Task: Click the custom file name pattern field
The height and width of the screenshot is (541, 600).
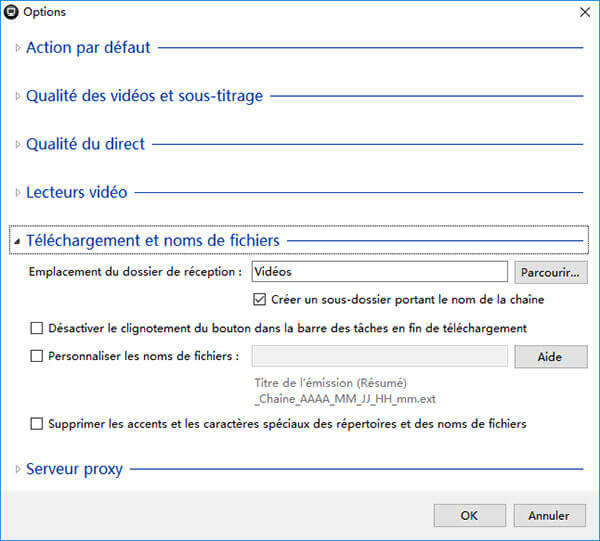Action: pyautogui.click(x=379, y=356)
